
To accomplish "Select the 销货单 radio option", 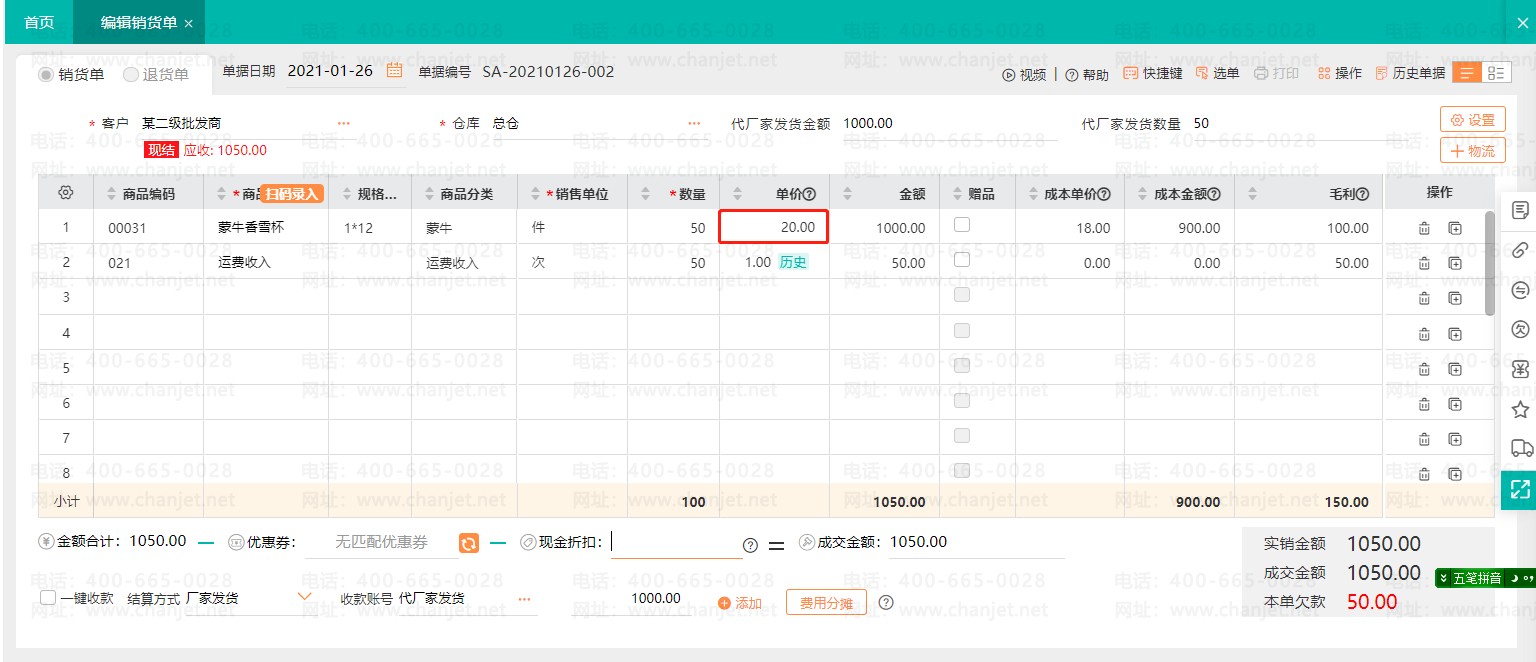I will tap(45, 74).
